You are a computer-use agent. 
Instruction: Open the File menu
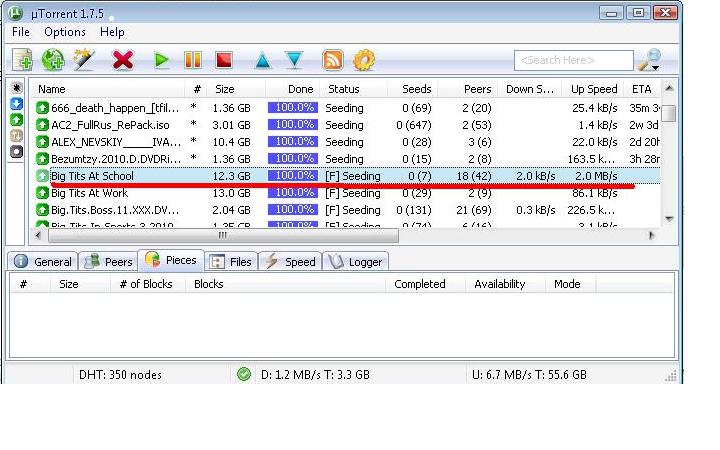[21, 32]
